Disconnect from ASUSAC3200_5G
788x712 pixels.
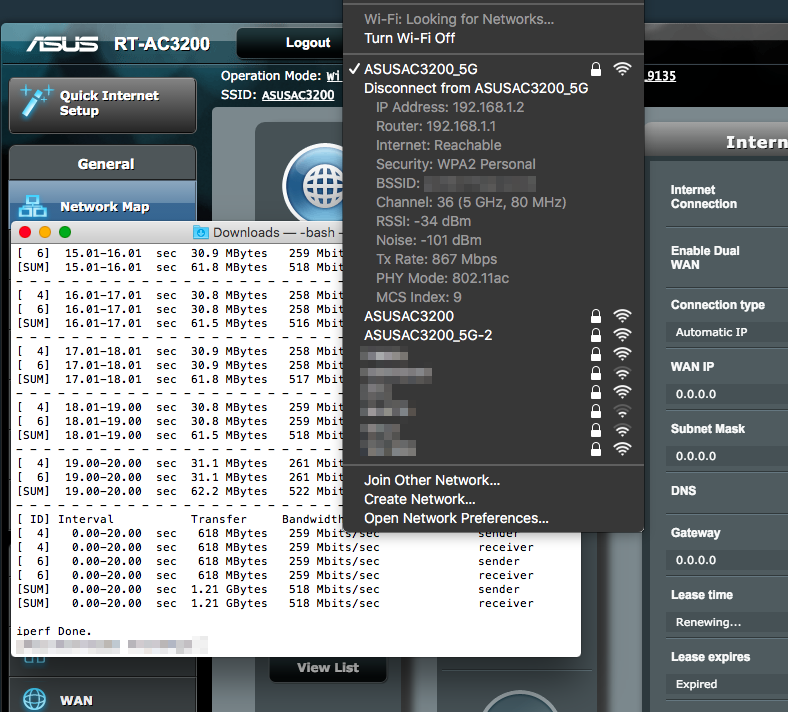(x=475, y=88)
